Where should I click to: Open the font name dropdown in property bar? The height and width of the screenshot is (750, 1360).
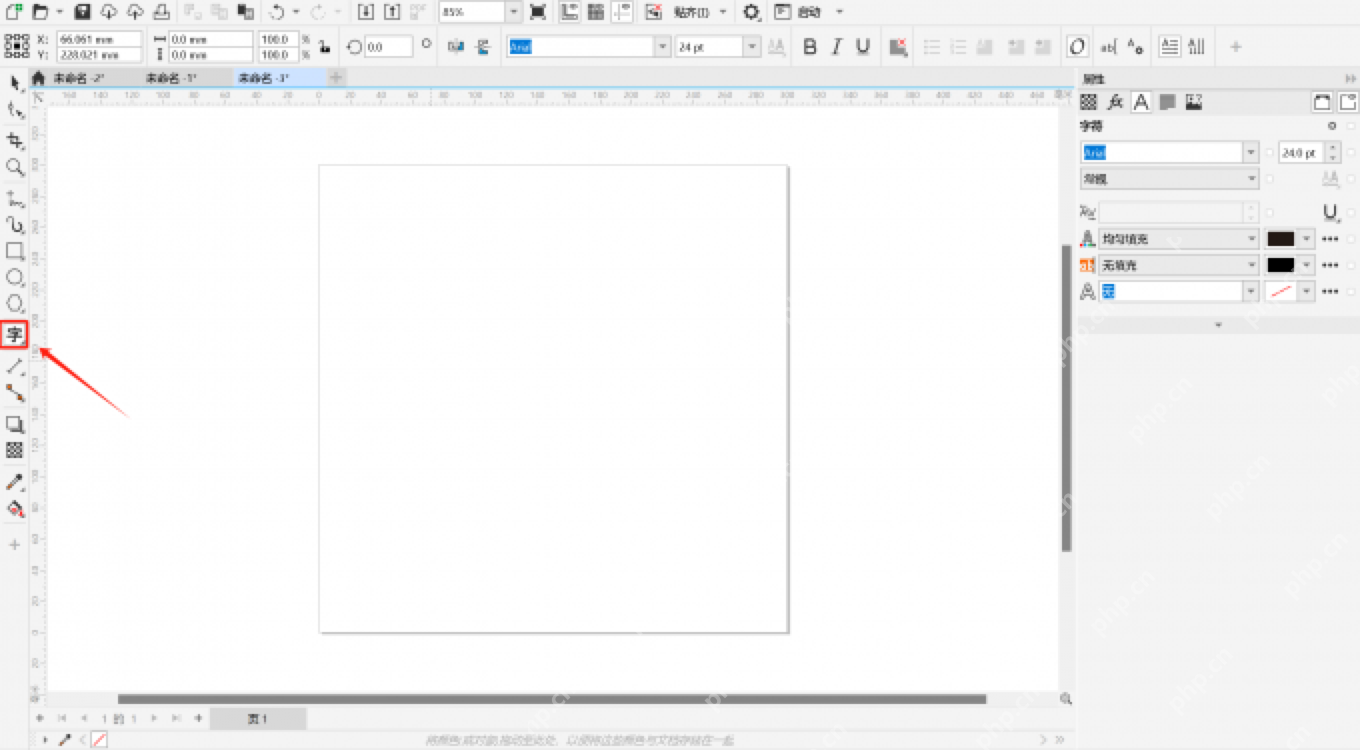pyautogui.click(x=662, y=47)
